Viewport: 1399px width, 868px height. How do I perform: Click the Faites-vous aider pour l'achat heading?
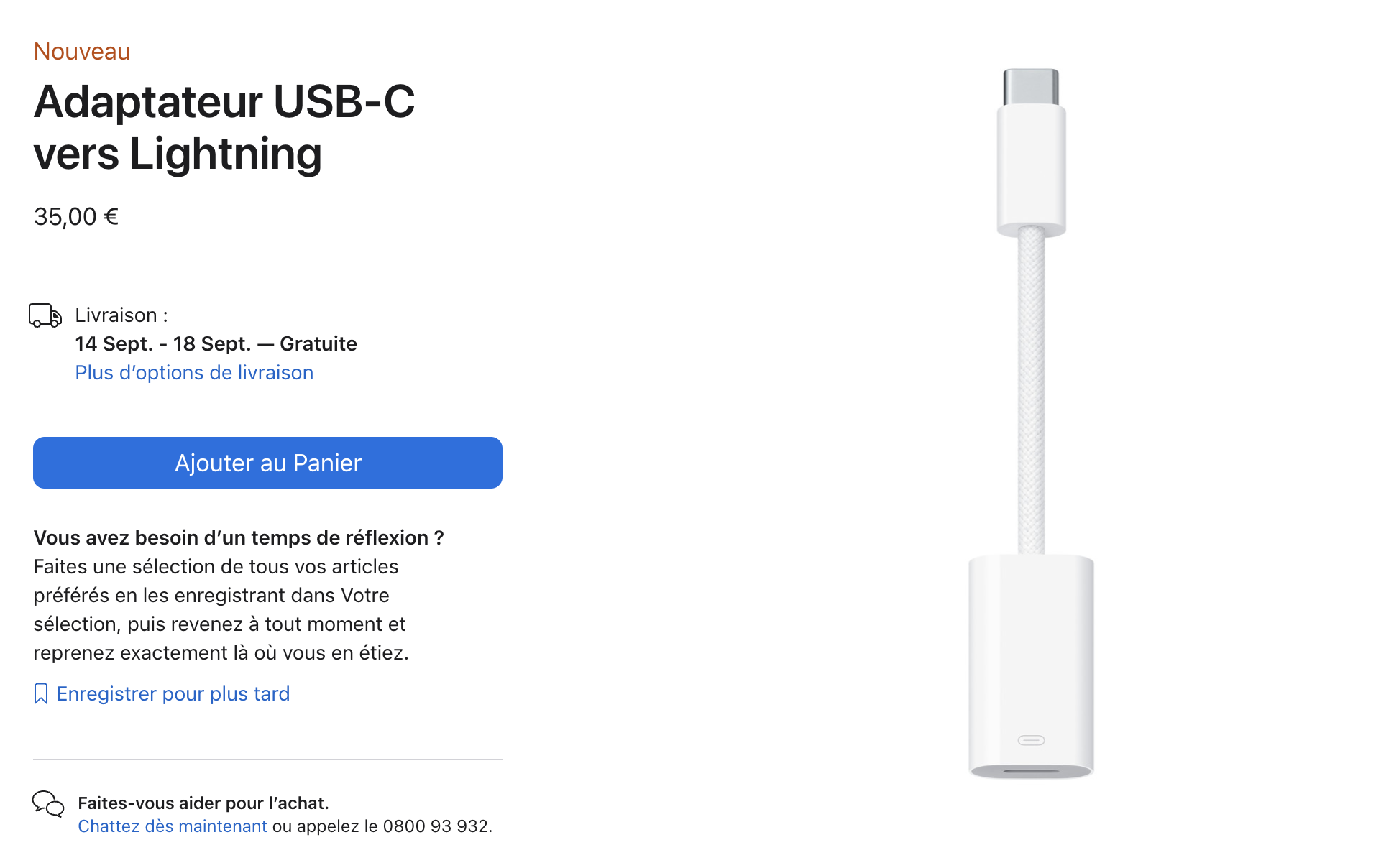203,803
